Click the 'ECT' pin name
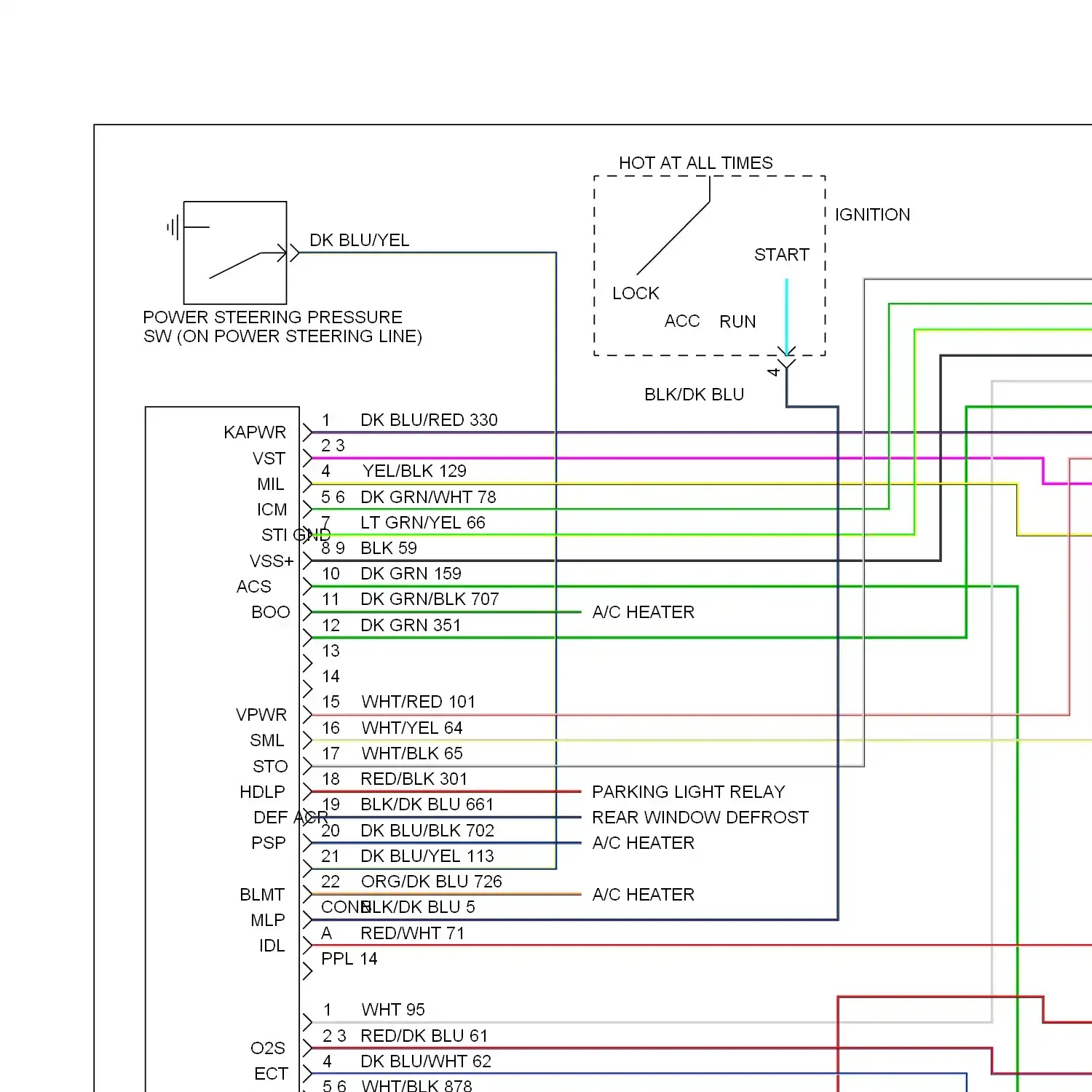The height and width of the screenshot is (1092, 1092). pyautogui.click(x=271, y=1074)
